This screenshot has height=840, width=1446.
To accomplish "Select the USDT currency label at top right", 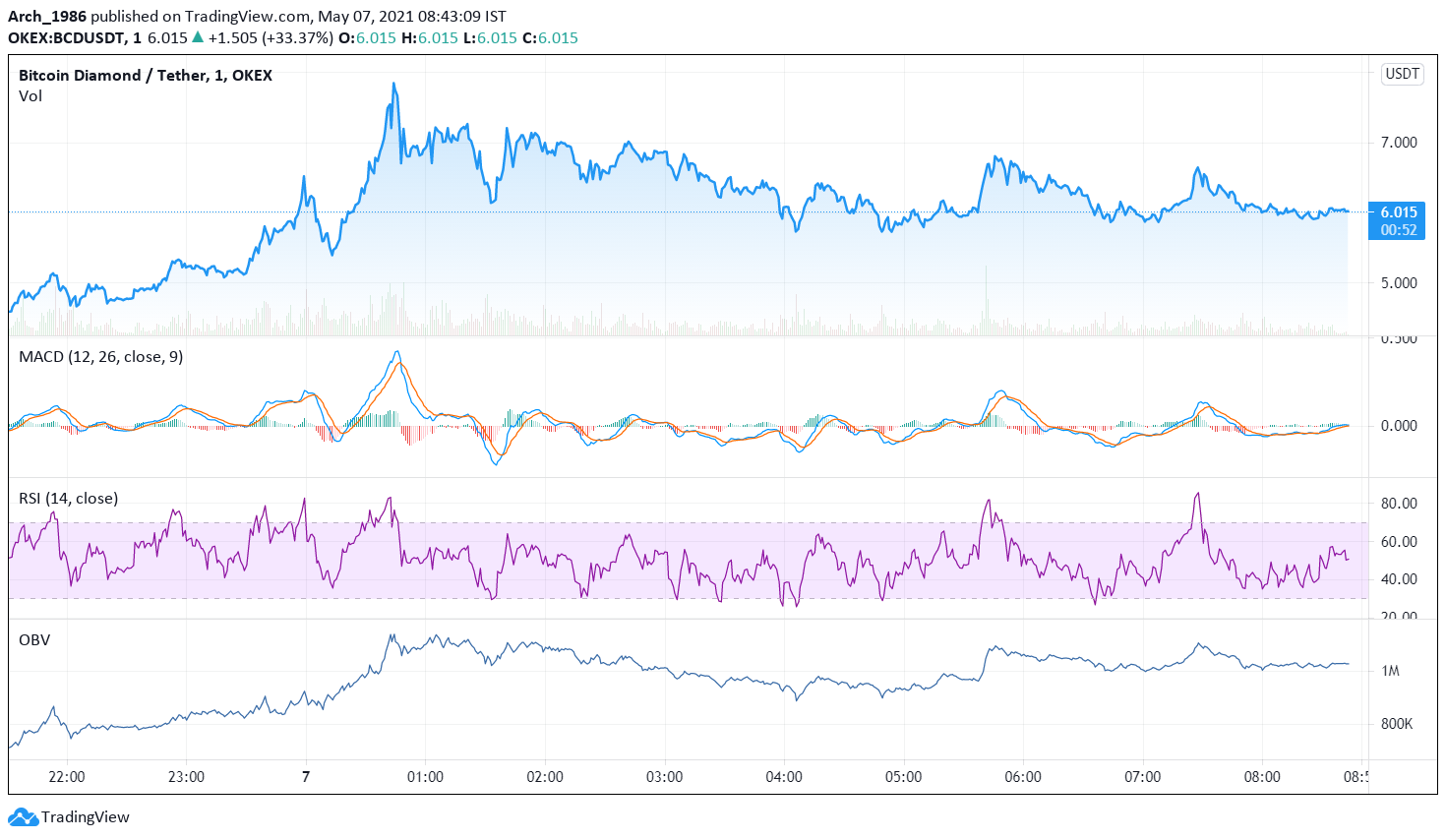I will [1405, 74].
